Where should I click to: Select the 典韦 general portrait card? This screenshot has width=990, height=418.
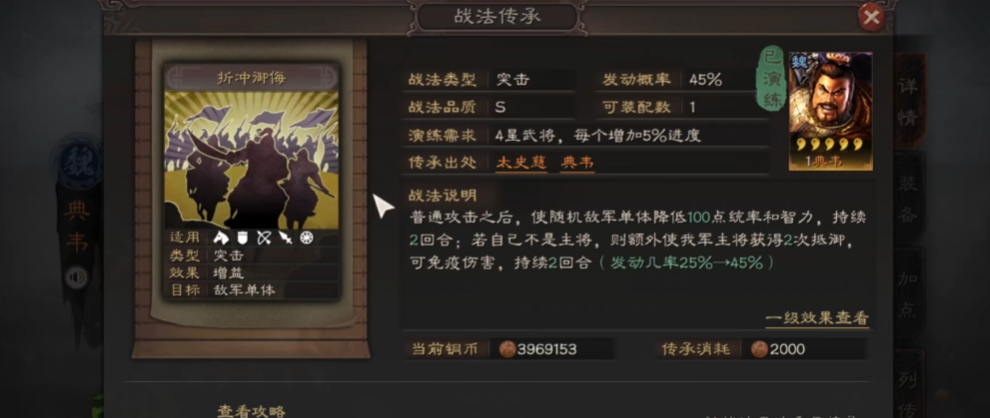pyautogui.click(x=831, y=111)
